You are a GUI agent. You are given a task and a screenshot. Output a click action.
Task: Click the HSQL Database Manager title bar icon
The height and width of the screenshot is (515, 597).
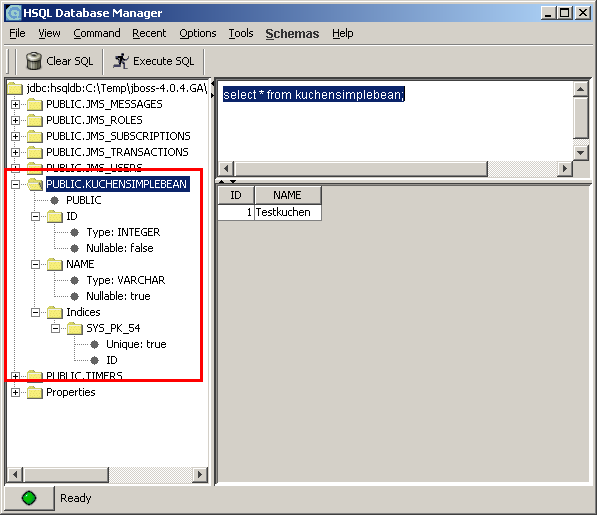14,13
